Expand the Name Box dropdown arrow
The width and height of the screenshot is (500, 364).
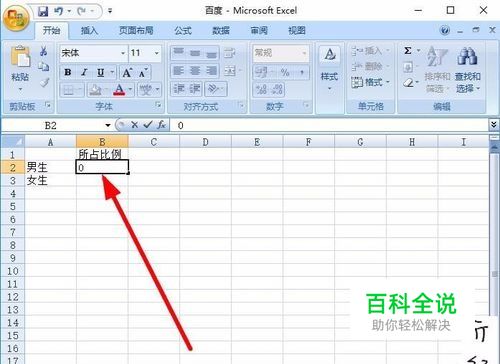[108, 125]
